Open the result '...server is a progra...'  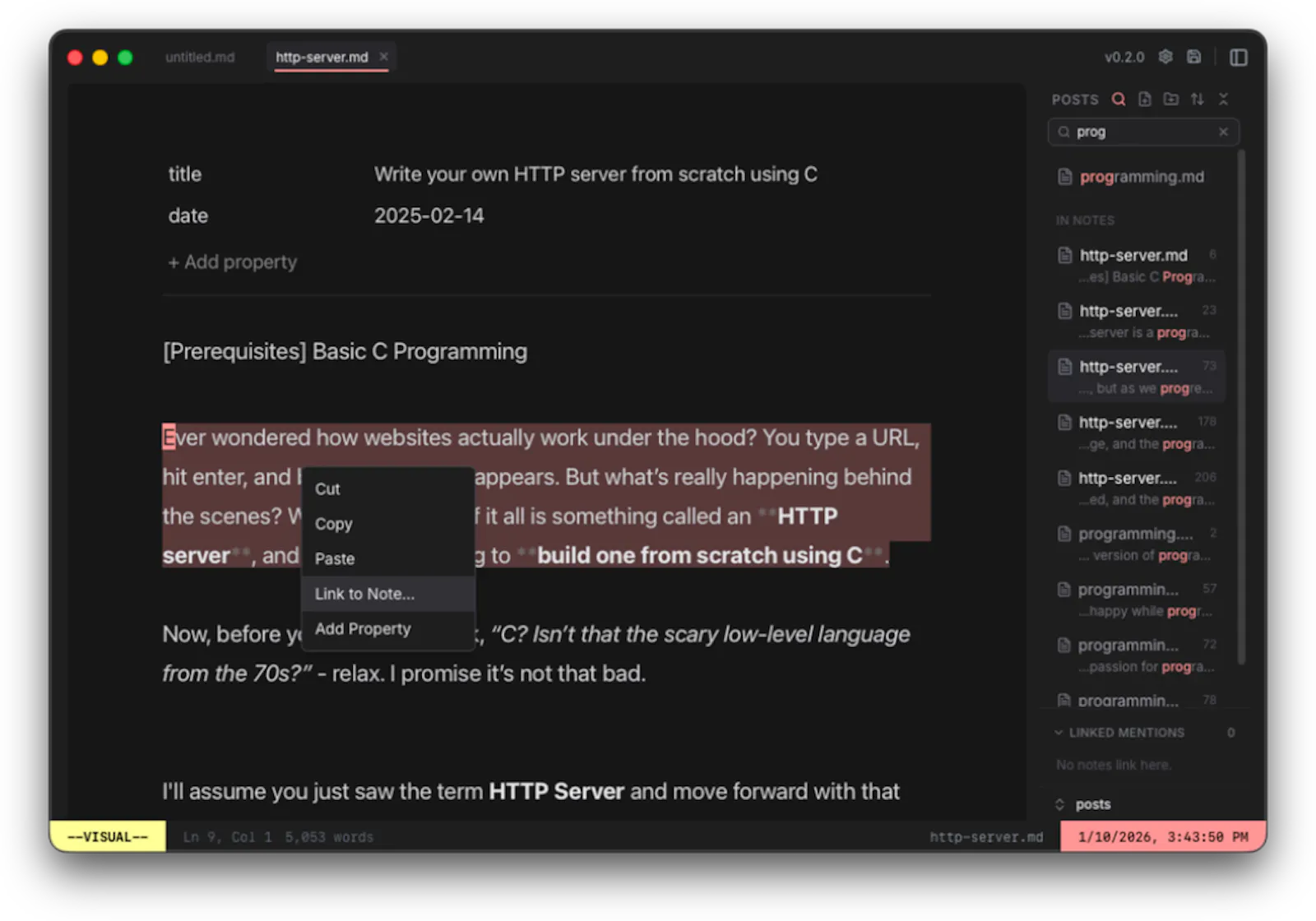1138,322
